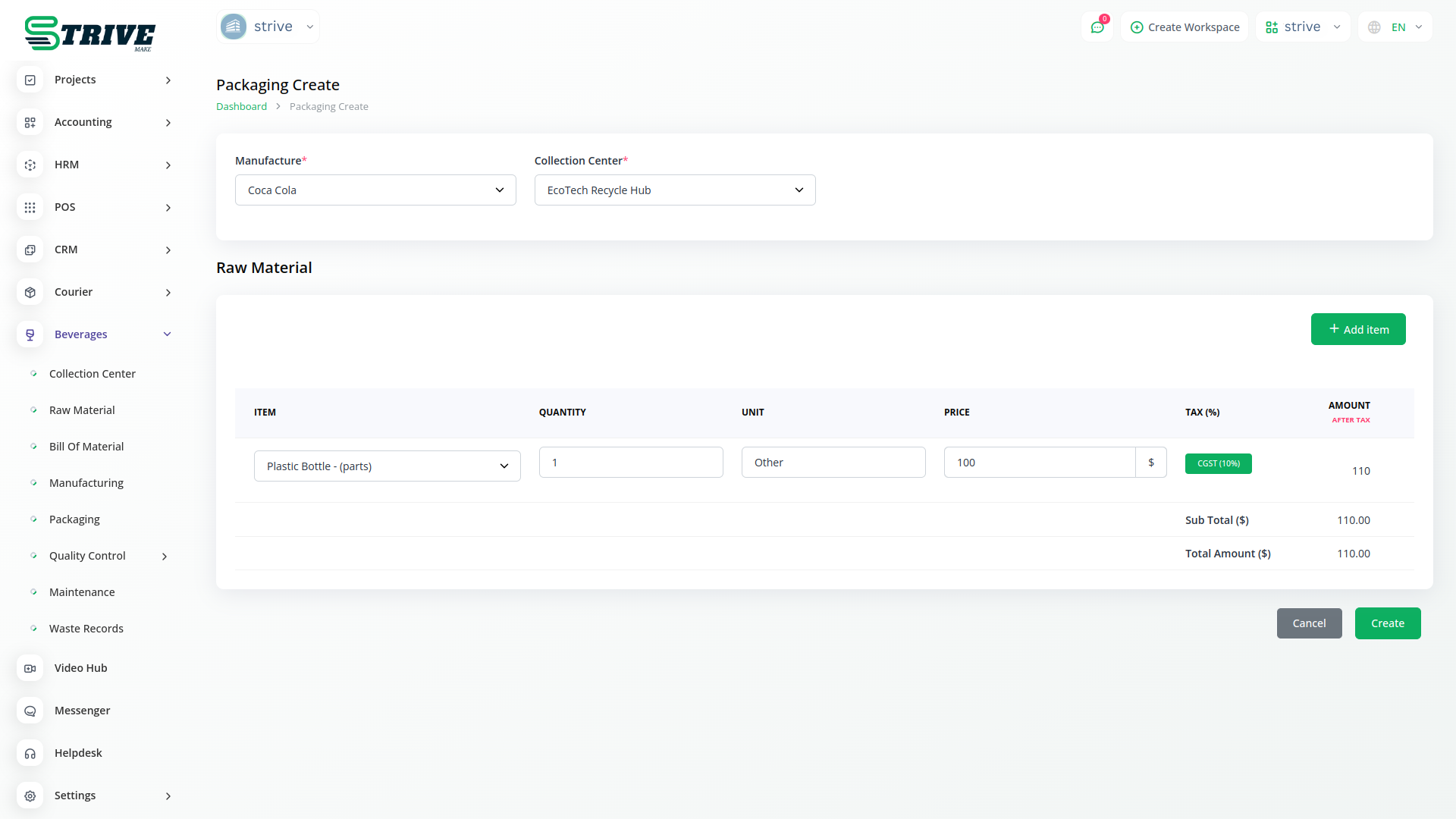Open the Bill Of Material menu item
The height and width of the screenshot is (819, 1456).
click(86, 447)
